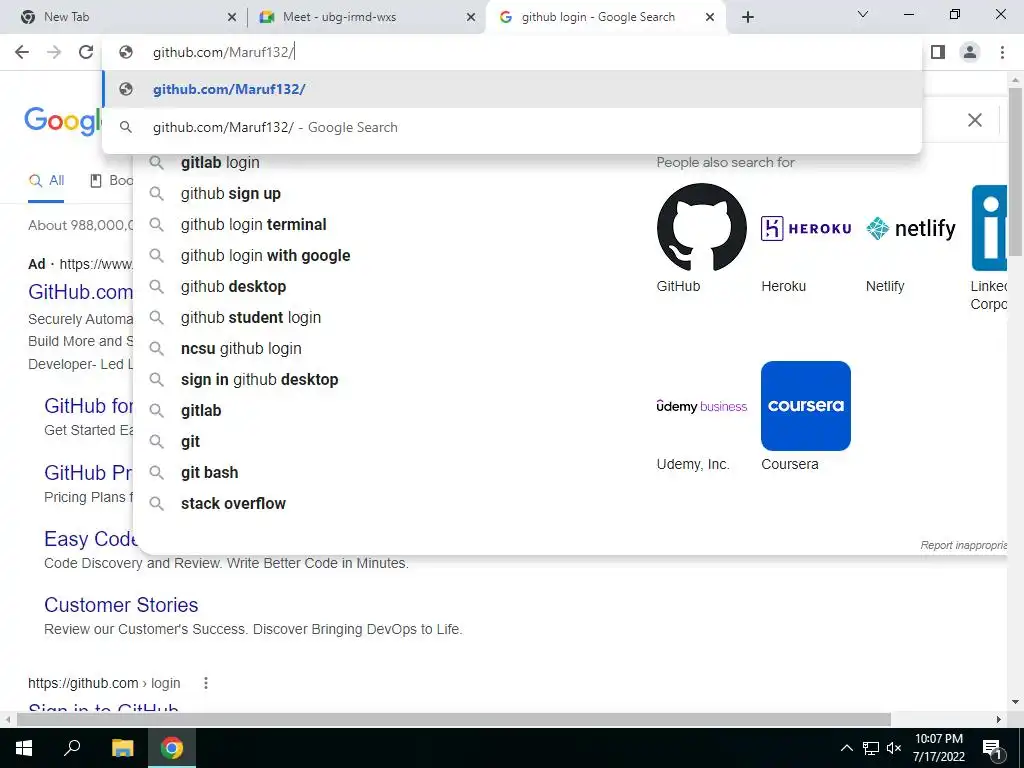
Task: Open File Explorer from the taskbar
Action: 122,748
